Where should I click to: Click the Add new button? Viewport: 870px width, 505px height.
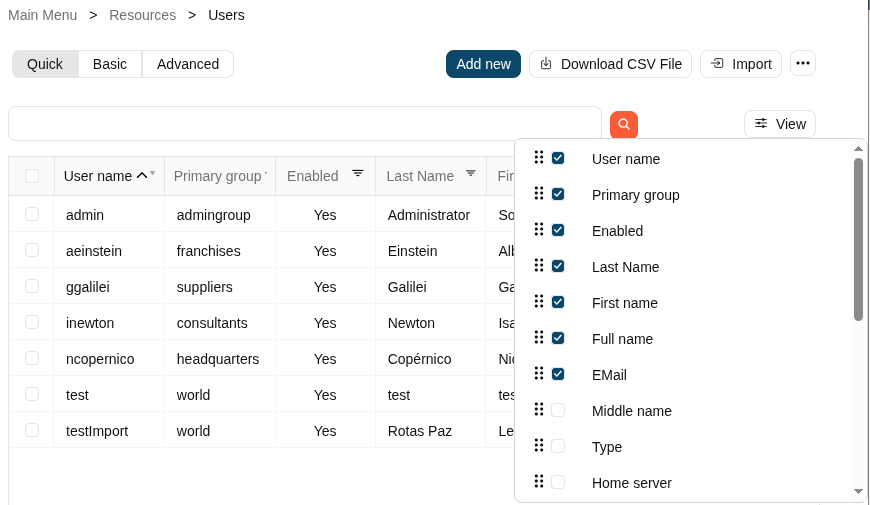pos(483,64)
